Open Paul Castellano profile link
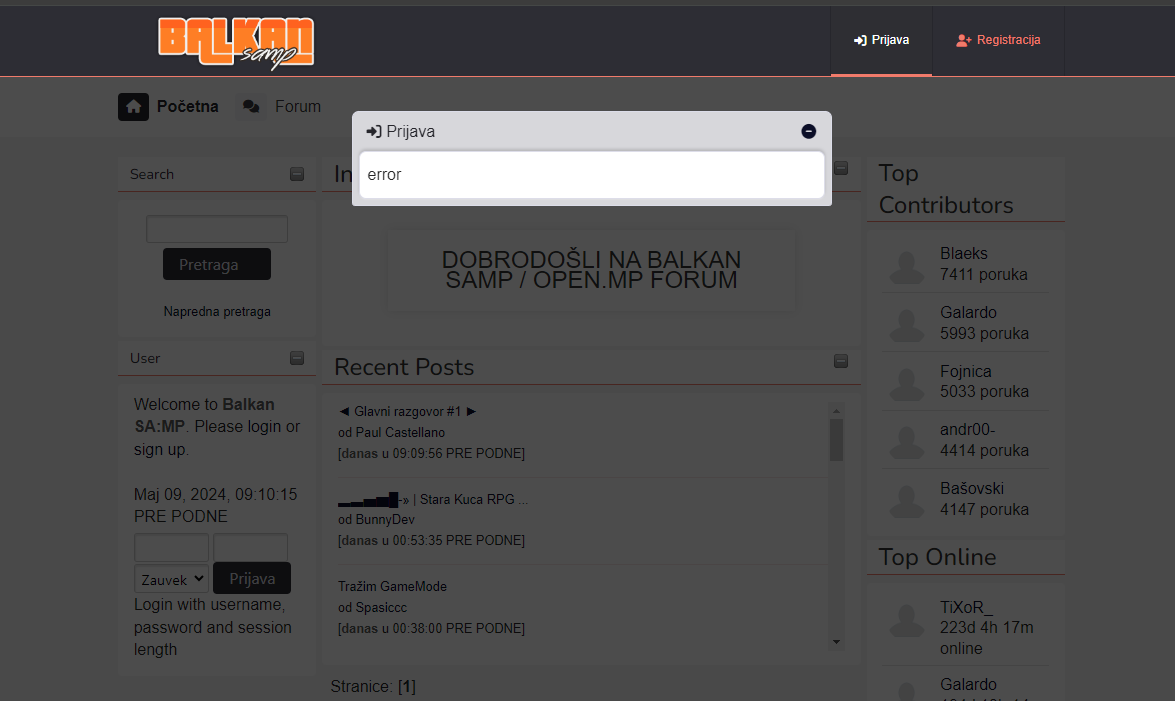This screenshot has height=701, width=1175. (399, 433)
